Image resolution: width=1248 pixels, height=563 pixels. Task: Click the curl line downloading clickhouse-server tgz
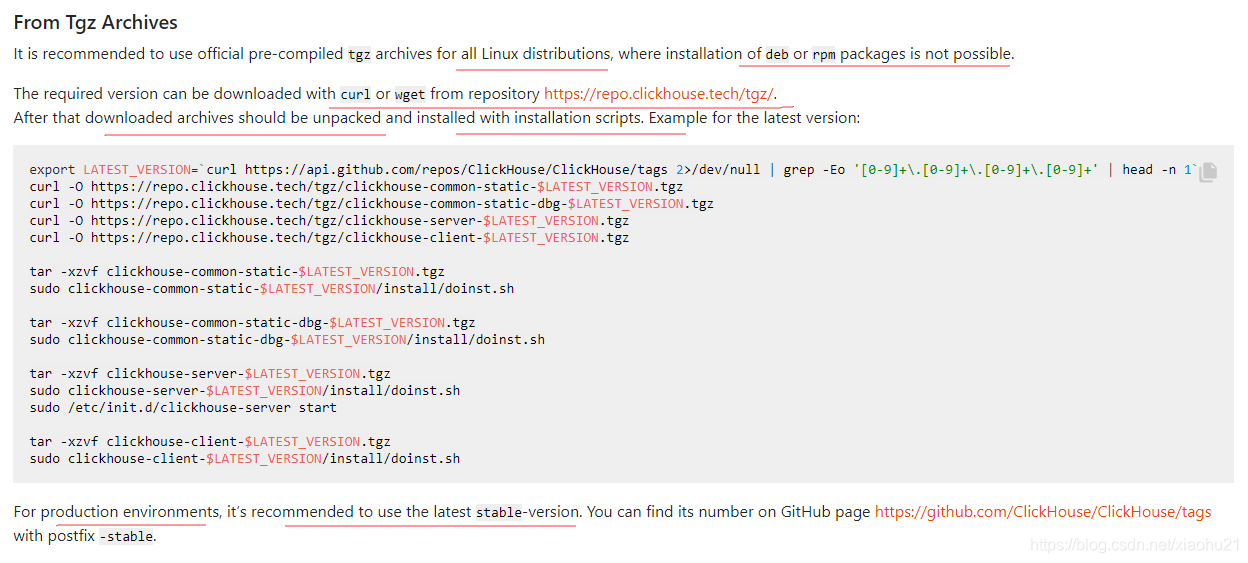[329, 221]
